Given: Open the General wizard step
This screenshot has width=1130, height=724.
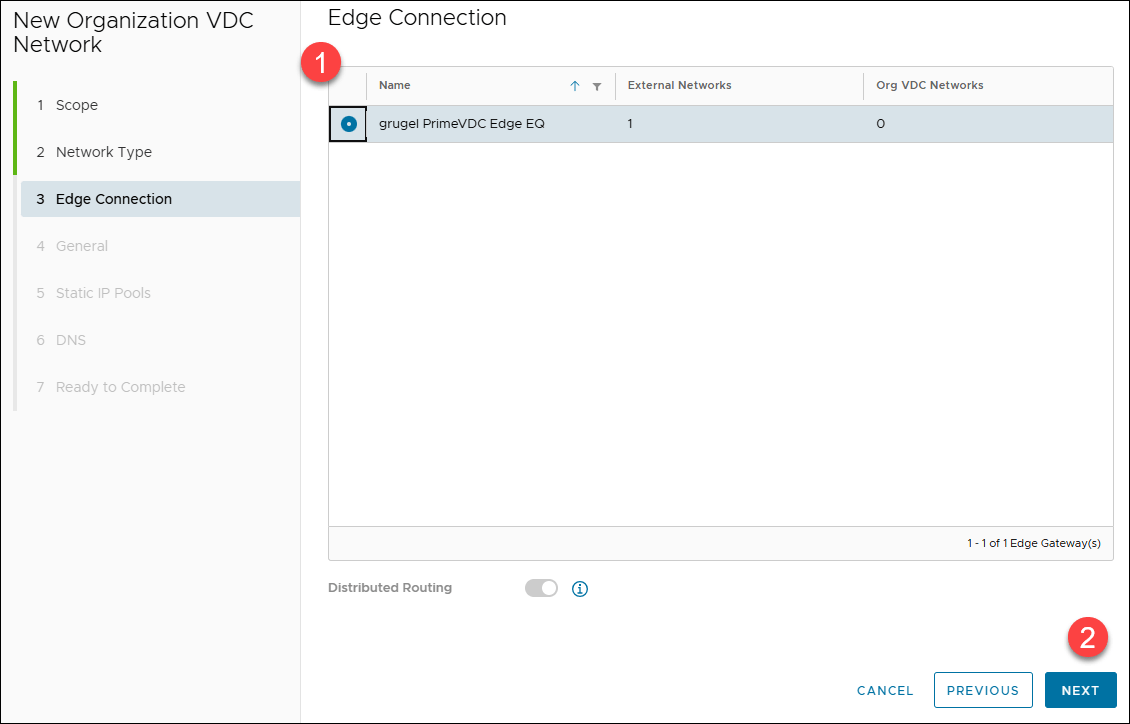Looking at the screenshot, I should pos(81,246).
